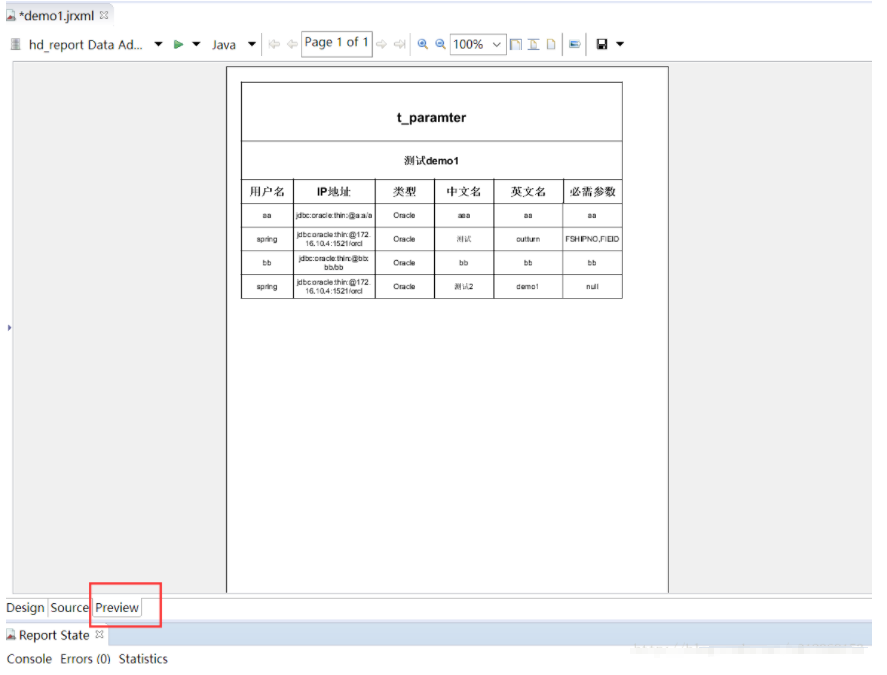Screen dimensions: 887x675
Task: Click the Page 1 of 1 field
Action: coord(337,44)
